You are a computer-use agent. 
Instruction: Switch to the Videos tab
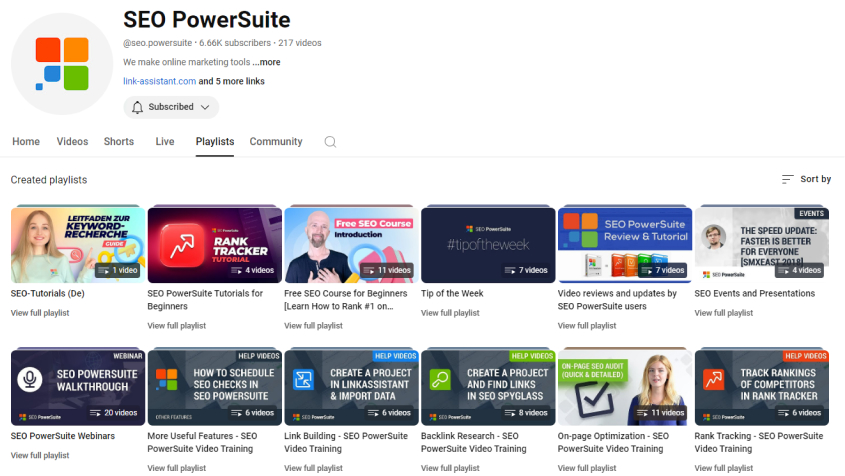coord(72,141)
